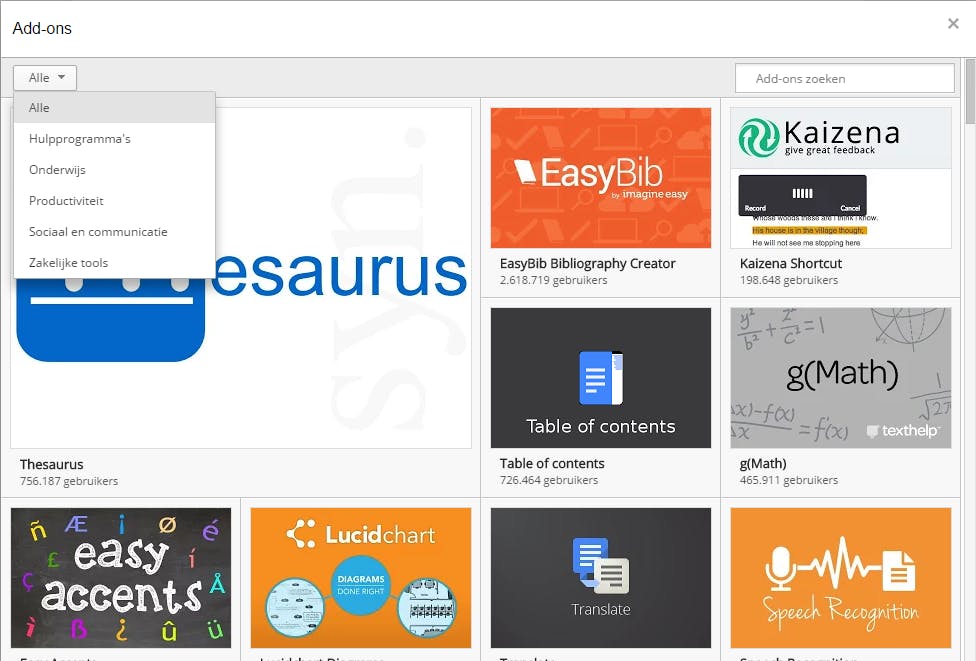
Task: Open the Easy Accents add-on image
Action: [121, 578]
